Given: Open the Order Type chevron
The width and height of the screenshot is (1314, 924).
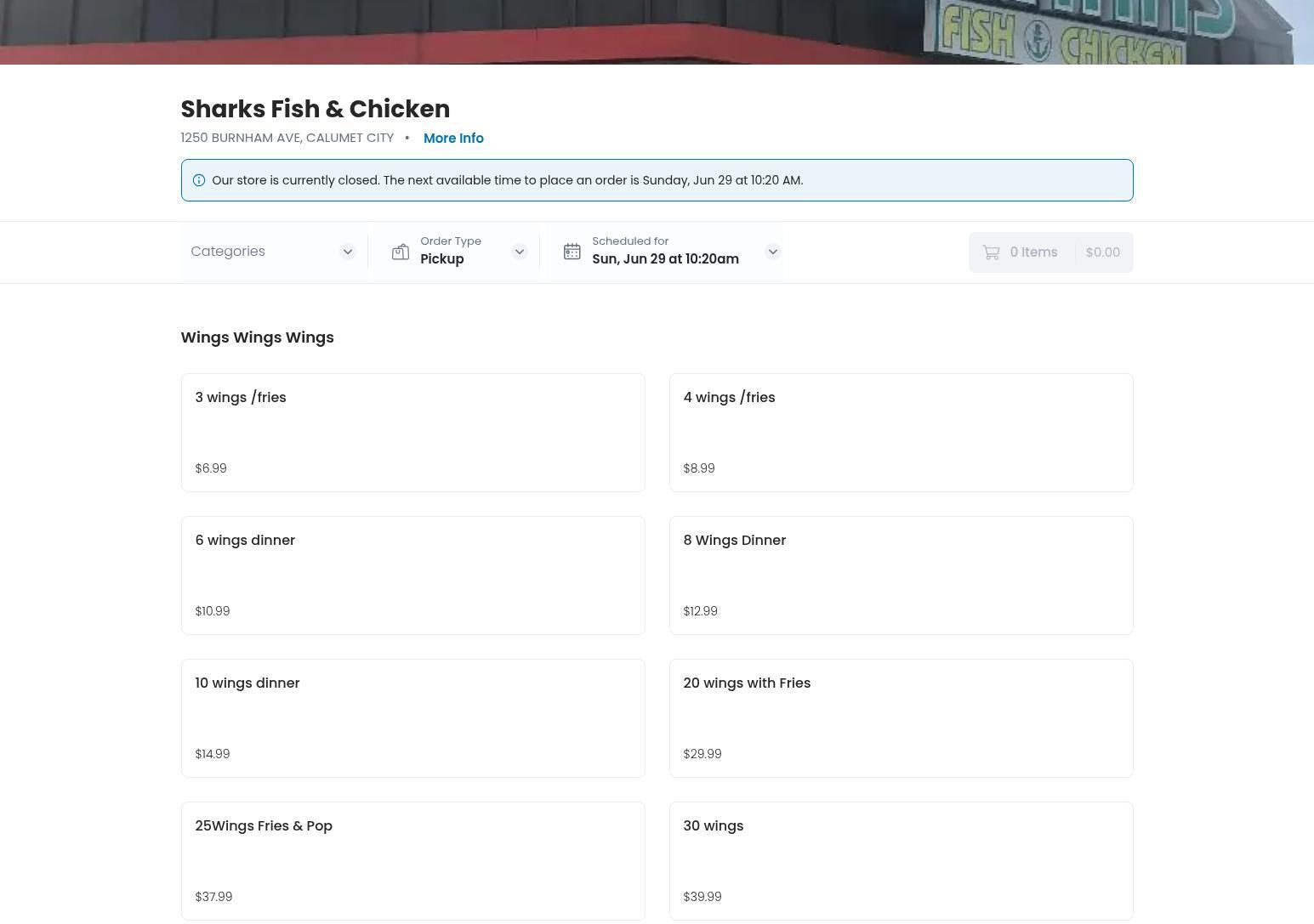Looking at the screenshot, I should pos(520,252).
